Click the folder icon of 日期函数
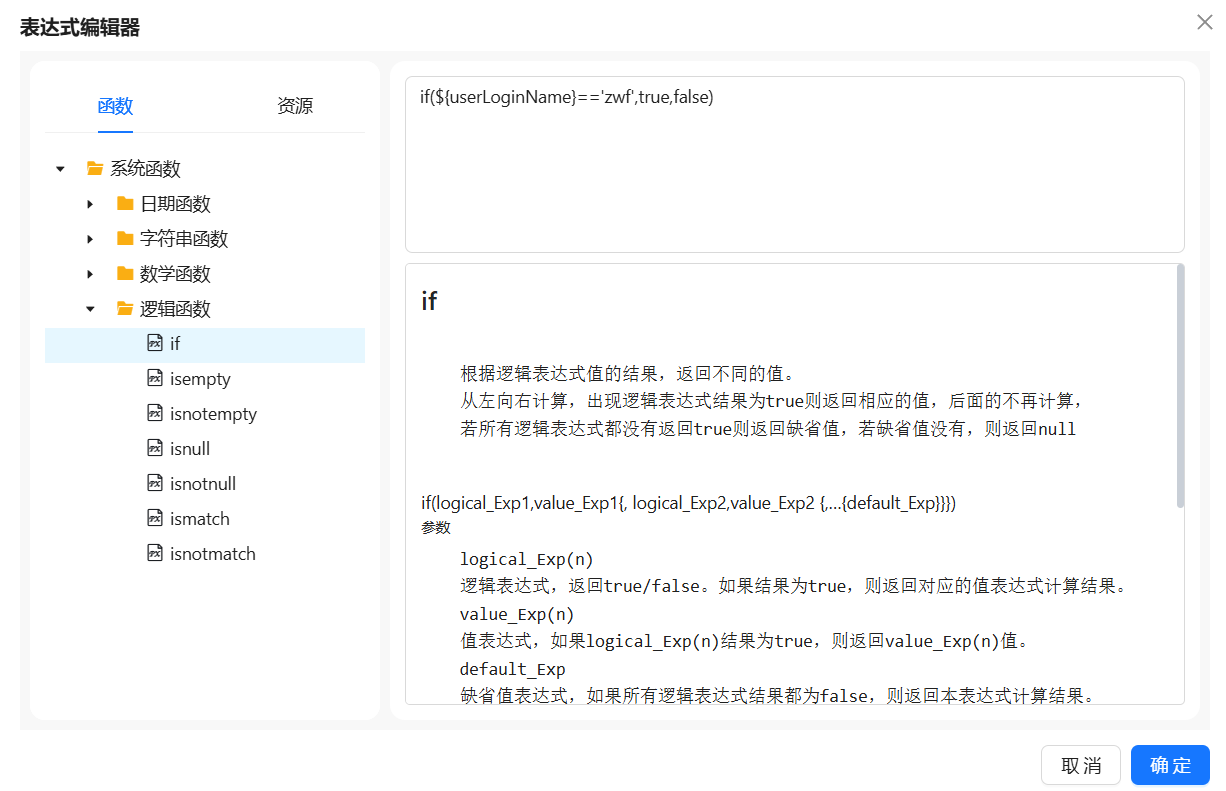The image size is (1226, 791). (x=125, y=204)
